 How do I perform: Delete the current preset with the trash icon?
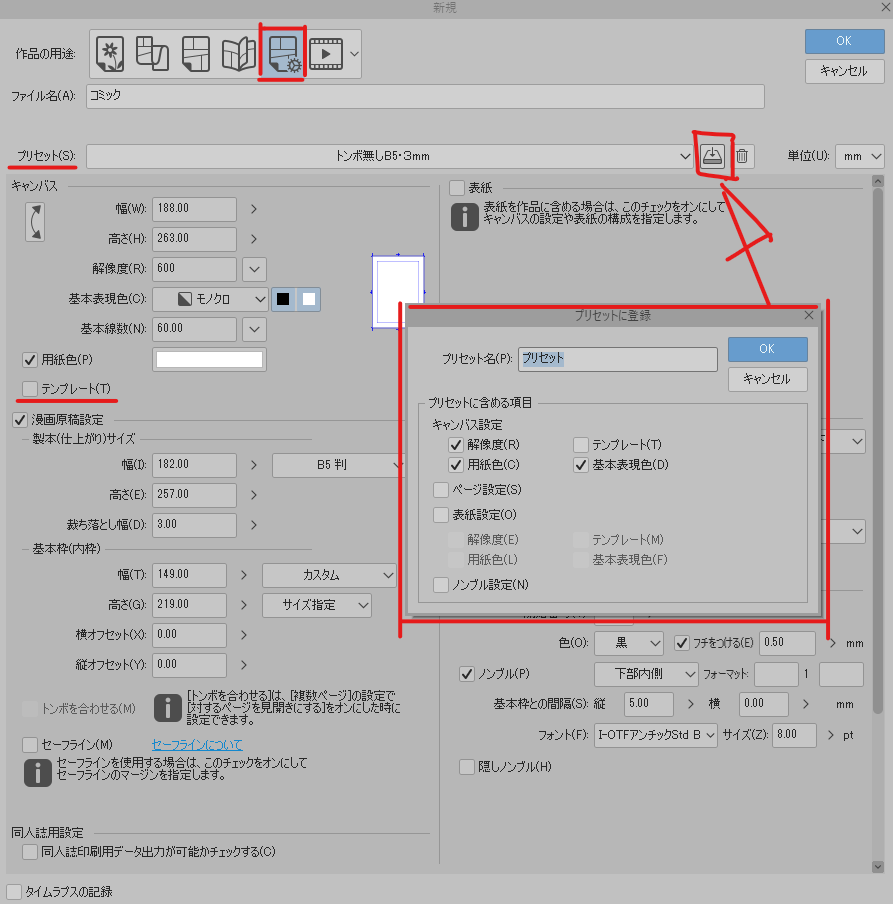(x=742, y=156)
